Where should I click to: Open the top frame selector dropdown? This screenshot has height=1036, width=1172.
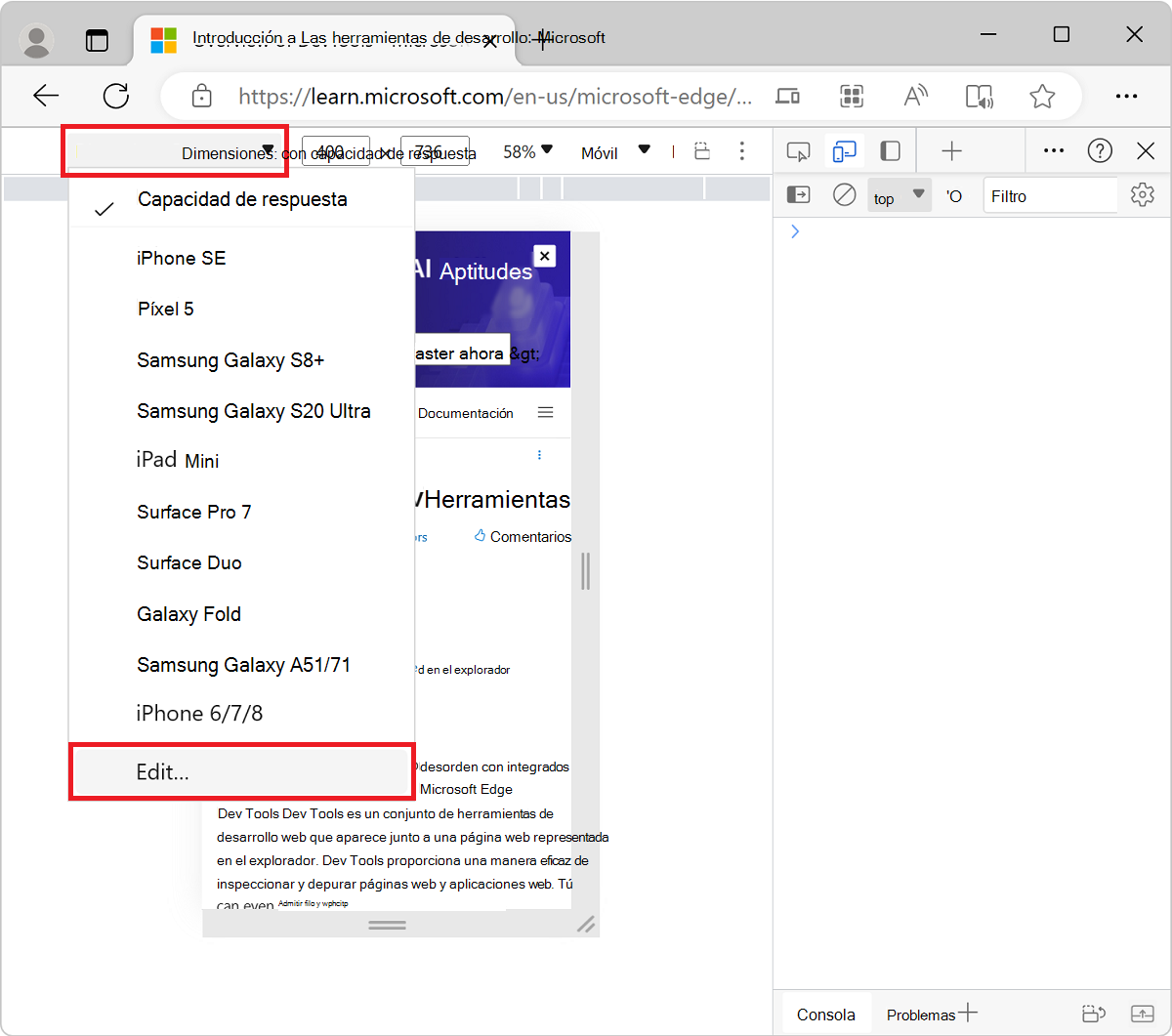[x=898, y=195]
